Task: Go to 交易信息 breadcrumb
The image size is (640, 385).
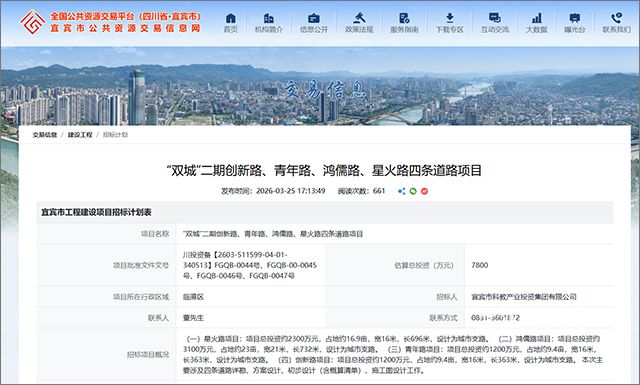Action: click(45, 135)
